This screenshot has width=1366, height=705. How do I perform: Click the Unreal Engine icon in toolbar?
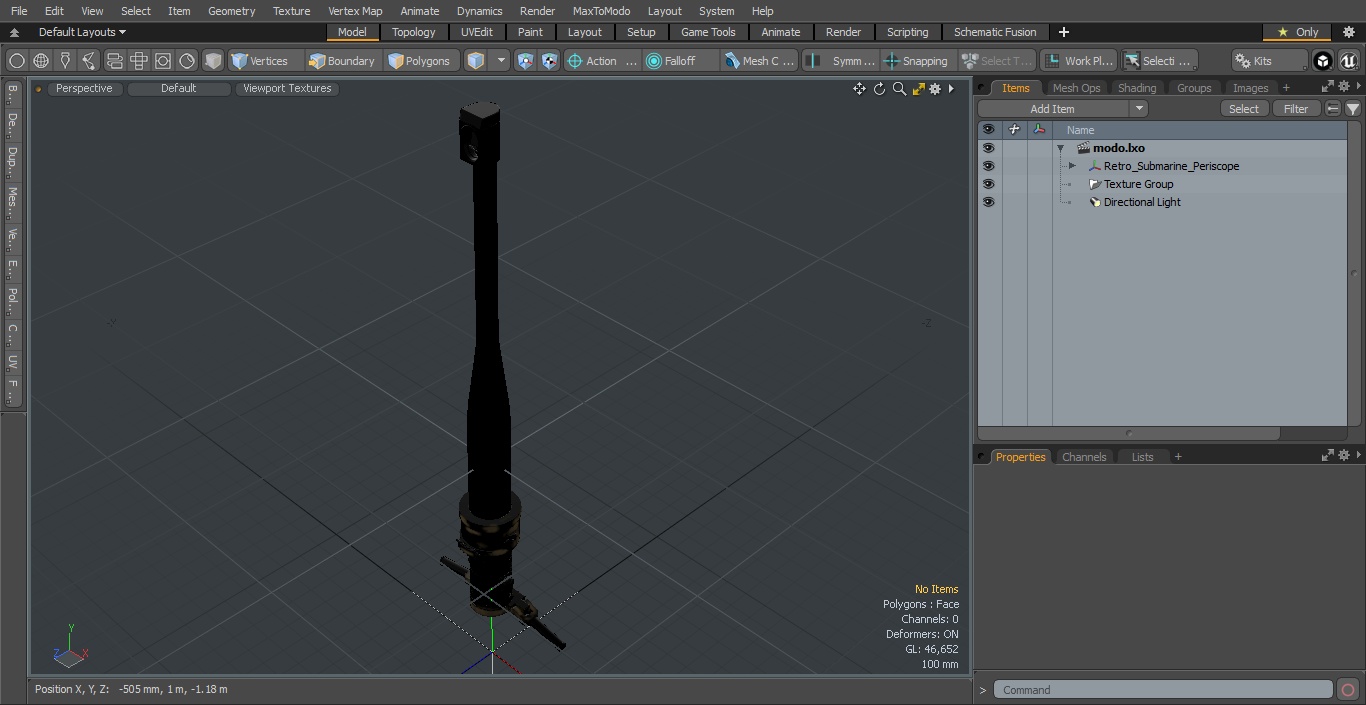point(1348,61)
